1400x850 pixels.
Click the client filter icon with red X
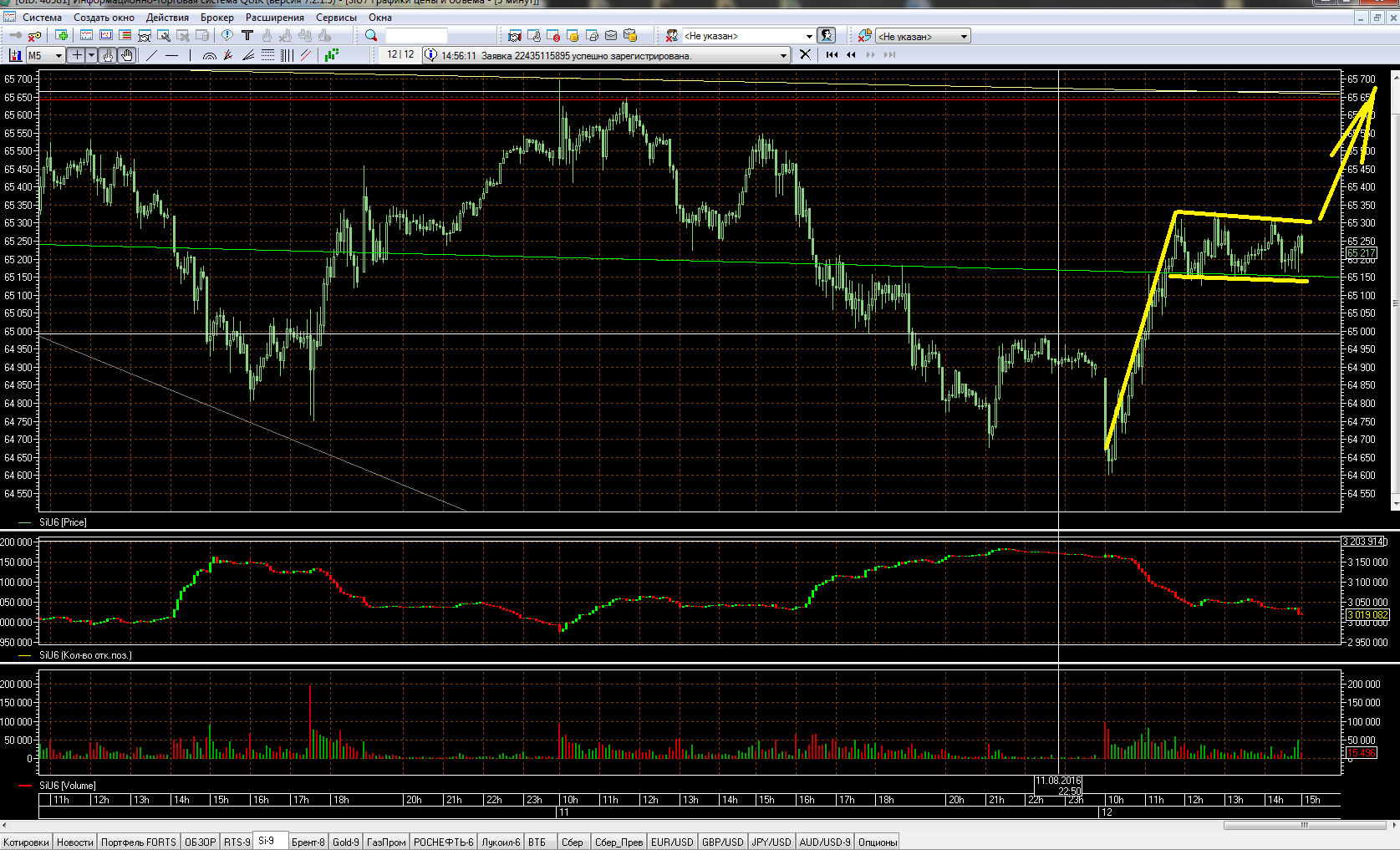point(671,35)
